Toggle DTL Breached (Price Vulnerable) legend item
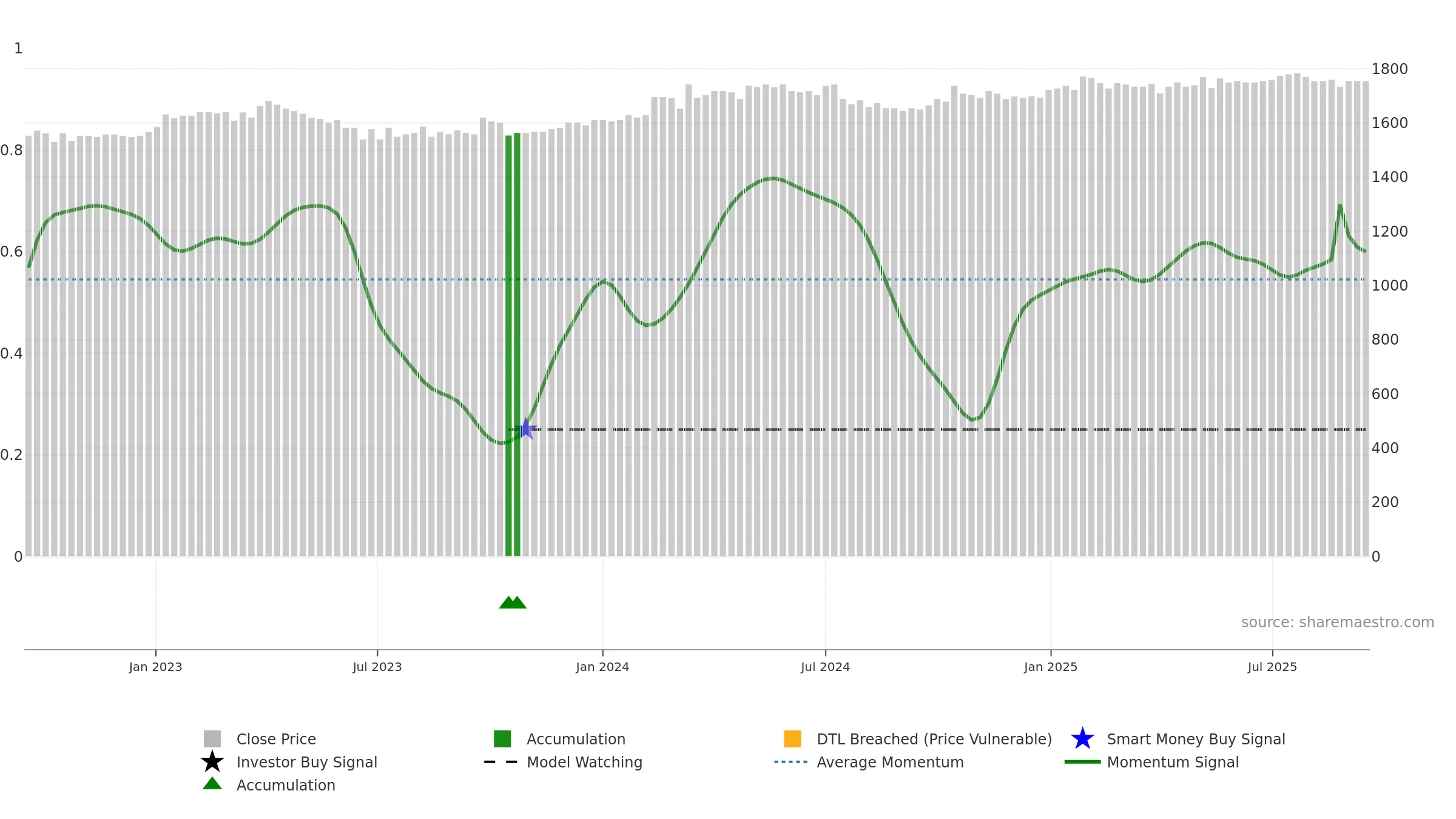The height and width of the screenshot is (819, 1456). (918, 739)
